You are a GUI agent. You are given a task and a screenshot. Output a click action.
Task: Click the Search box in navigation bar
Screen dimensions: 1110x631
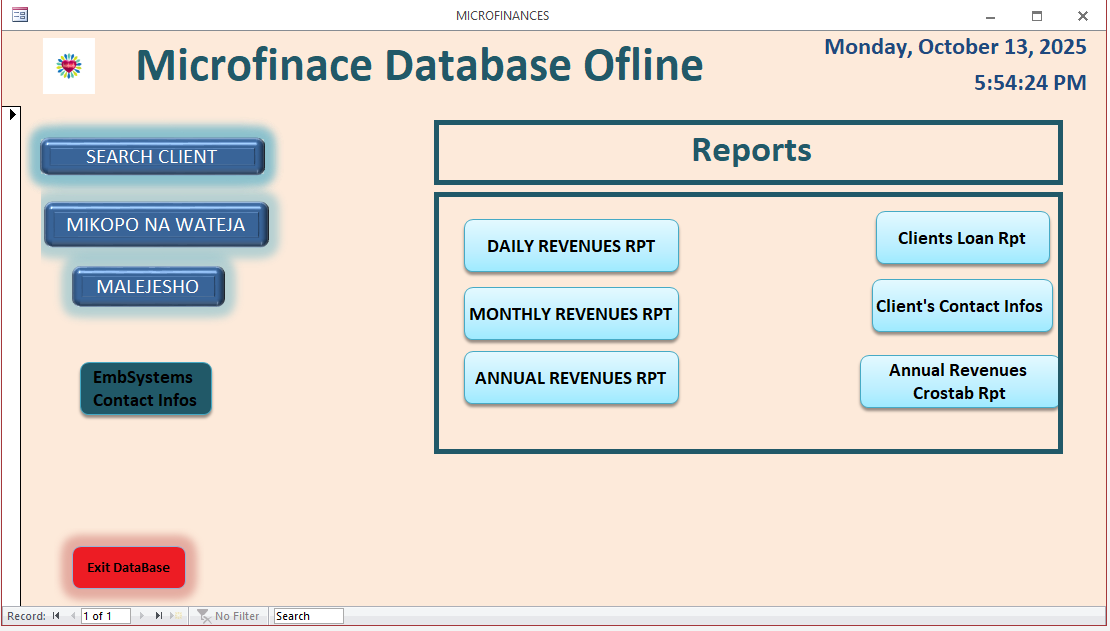[308, 616]
